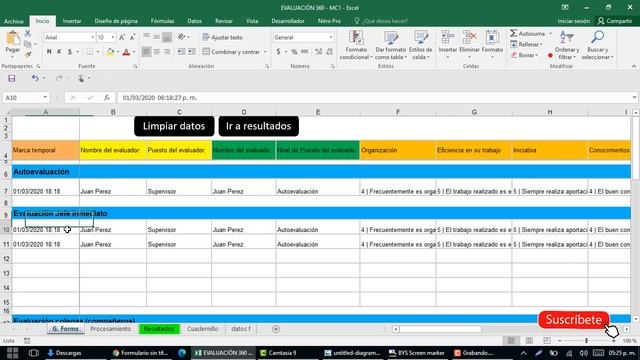Apply percent style format
Screen dimensions: 640x360
(294, 52)
